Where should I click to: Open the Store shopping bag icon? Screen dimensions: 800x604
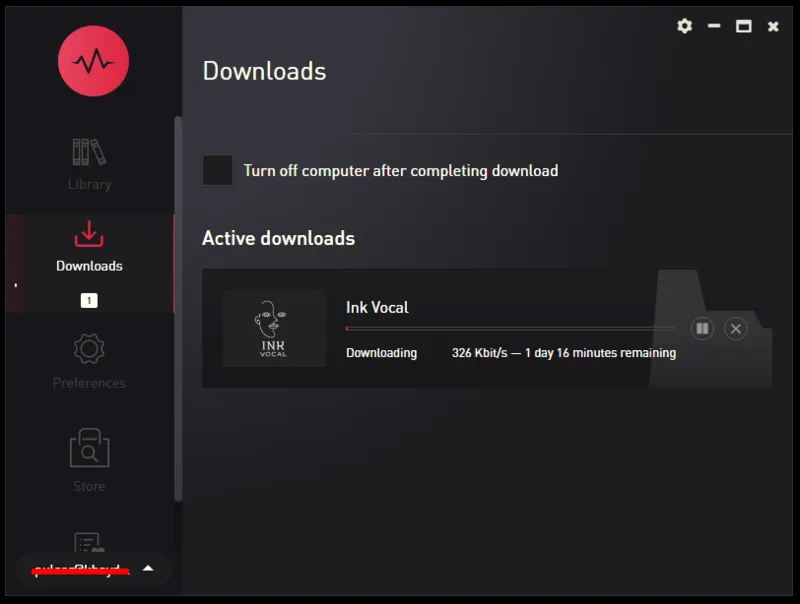tap(89, 447)
